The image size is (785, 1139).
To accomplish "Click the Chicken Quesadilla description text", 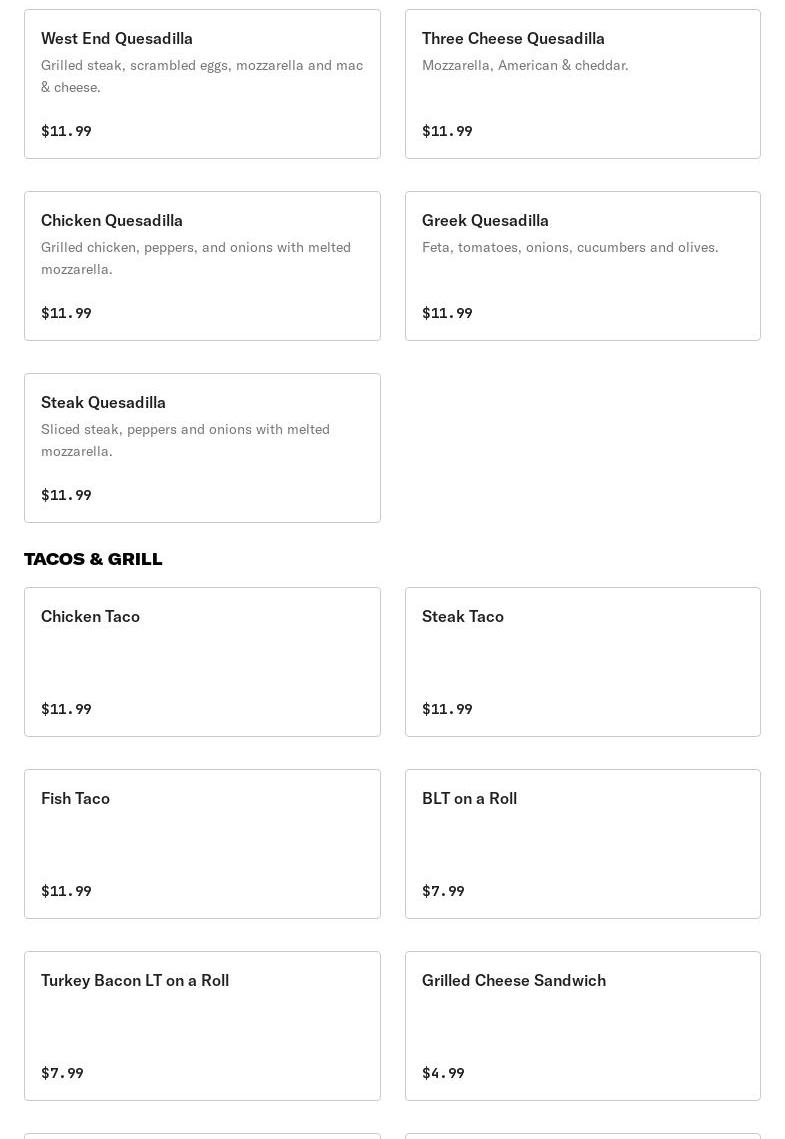I will click(x=195, y=258).
